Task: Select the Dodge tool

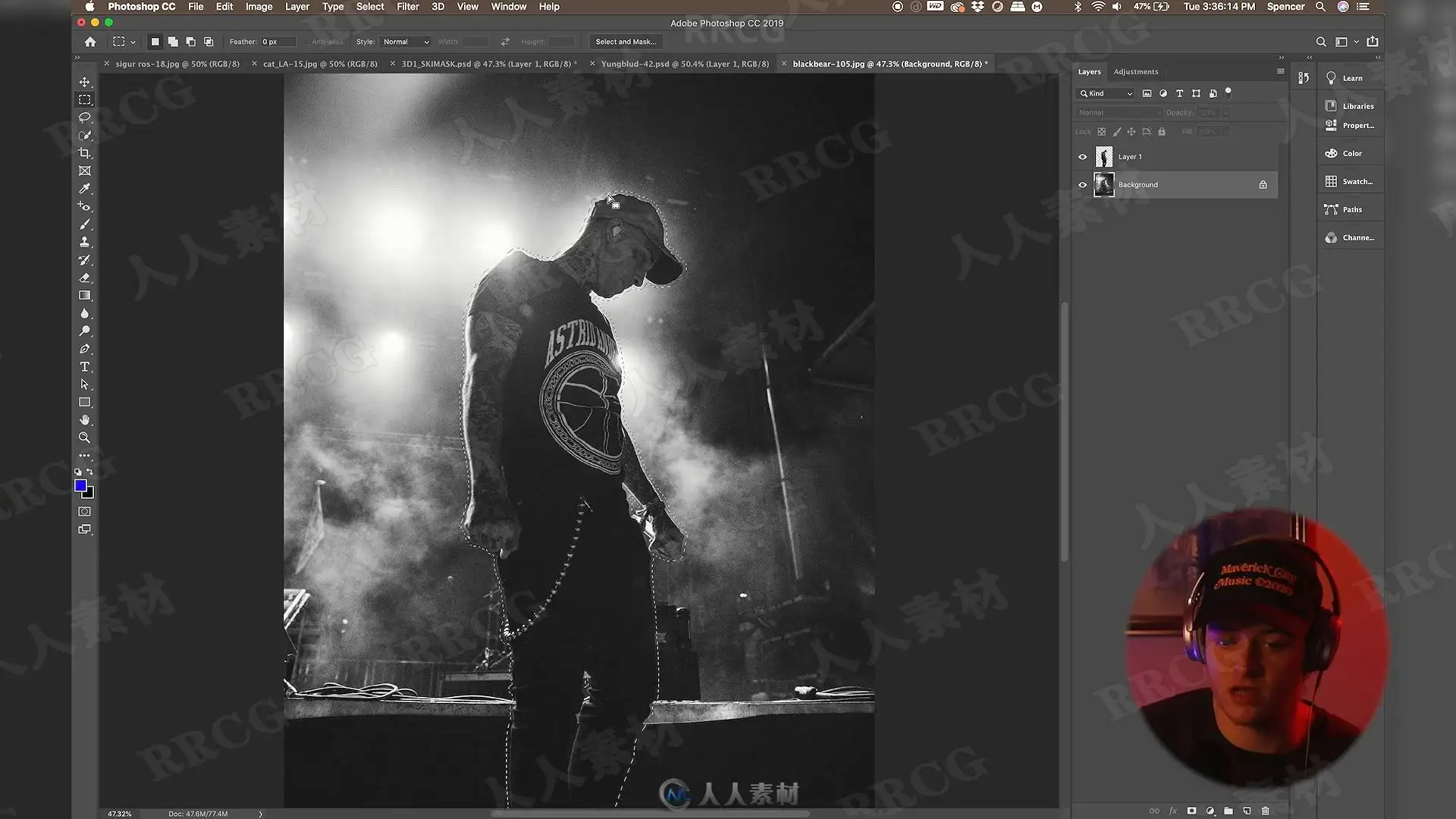Action: tap(84, 331)
